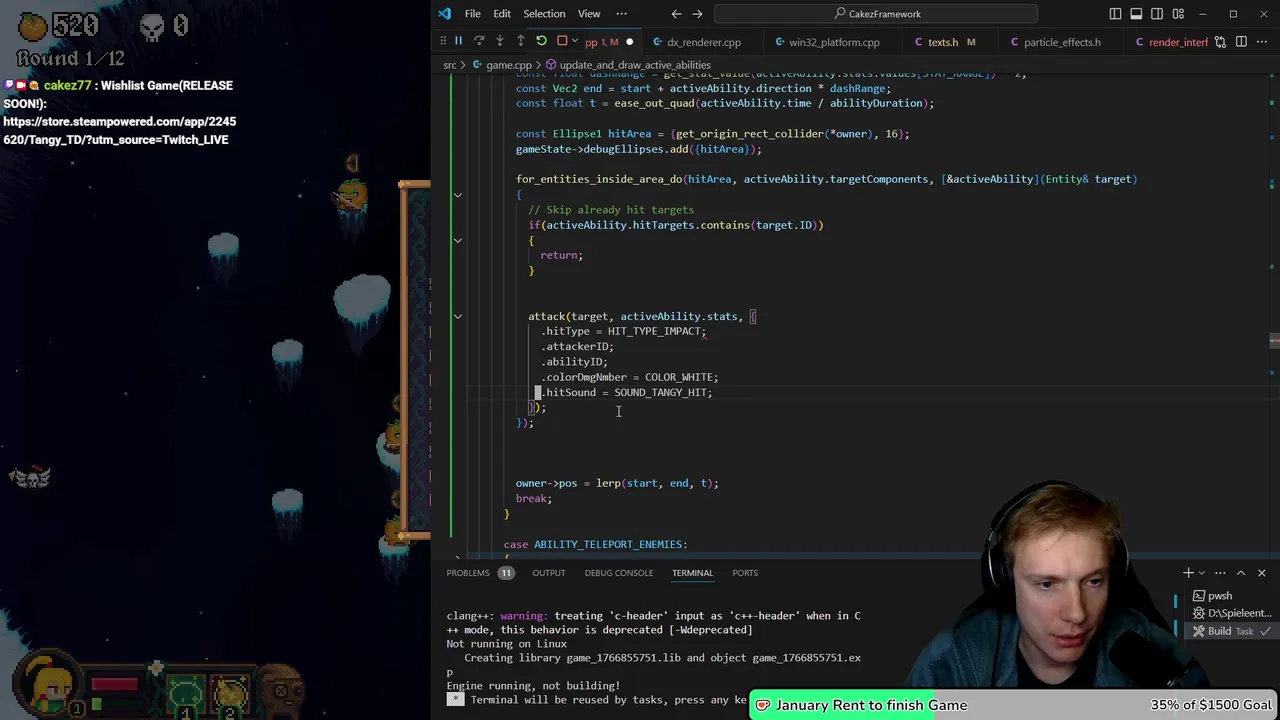Collapse ABILITY_TELEPORT_ENEMIES case fold arrow
The image size is (1280, 720).
point(458,557)
